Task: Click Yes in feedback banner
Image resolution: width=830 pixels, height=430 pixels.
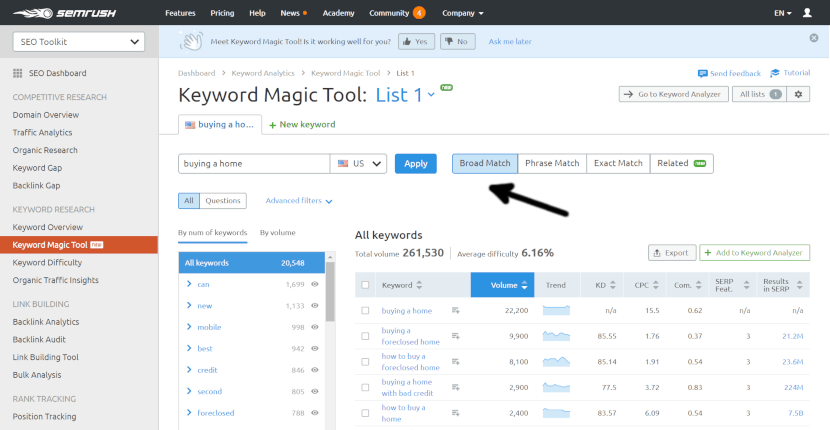Action: click(x=416, y=41)
